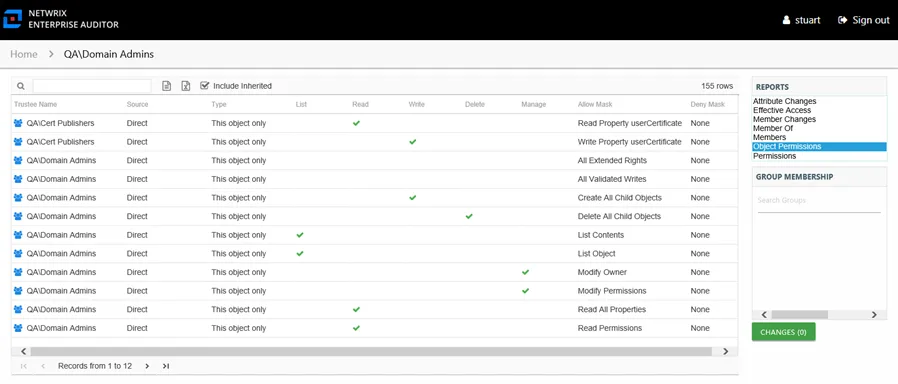Viewport: 898px width, 384px height.
Task: Click the 'List Contents' allow mask cell
Action: 601,235
